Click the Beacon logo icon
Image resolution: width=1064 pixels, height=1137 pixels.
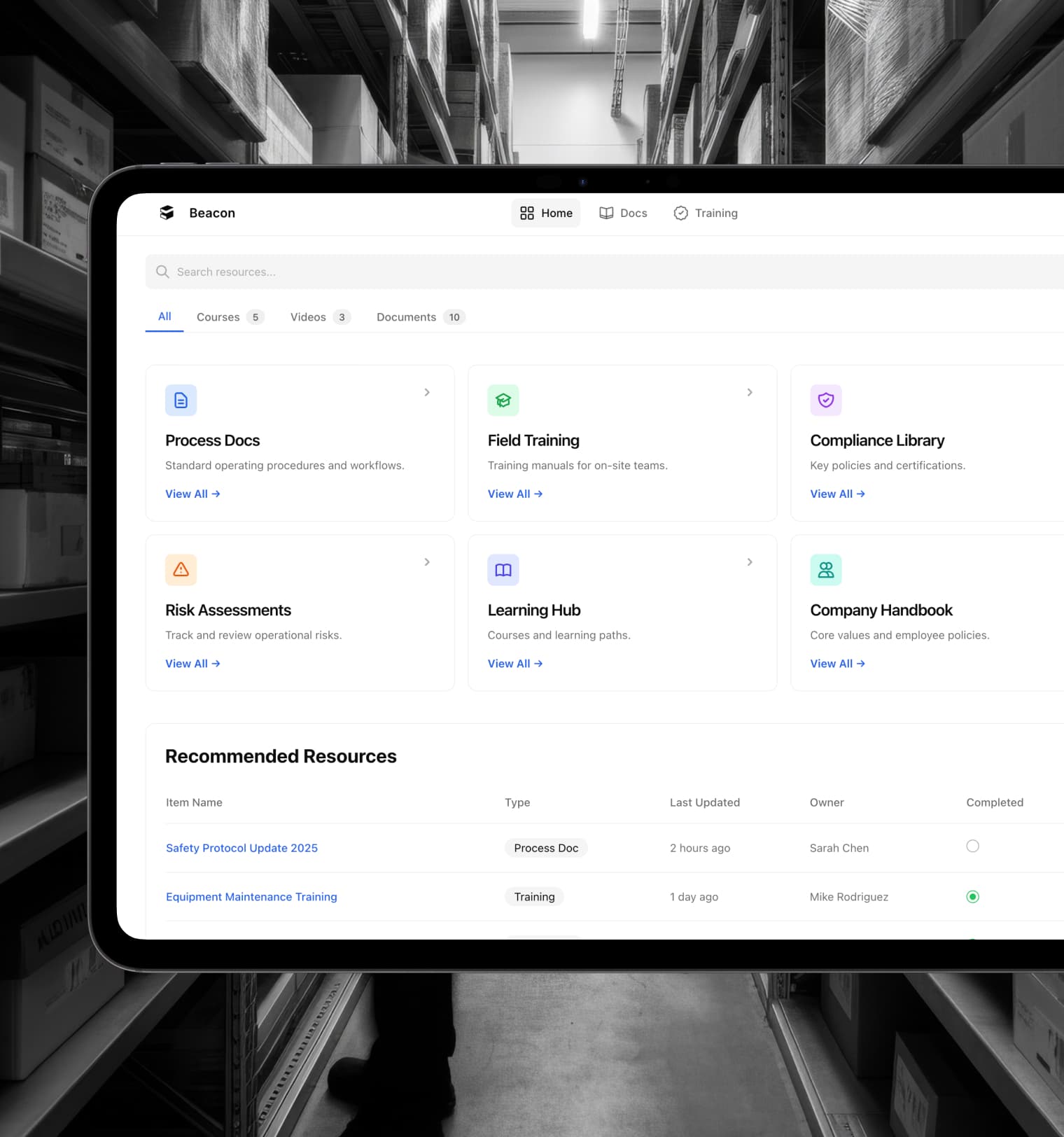[167, 213]
